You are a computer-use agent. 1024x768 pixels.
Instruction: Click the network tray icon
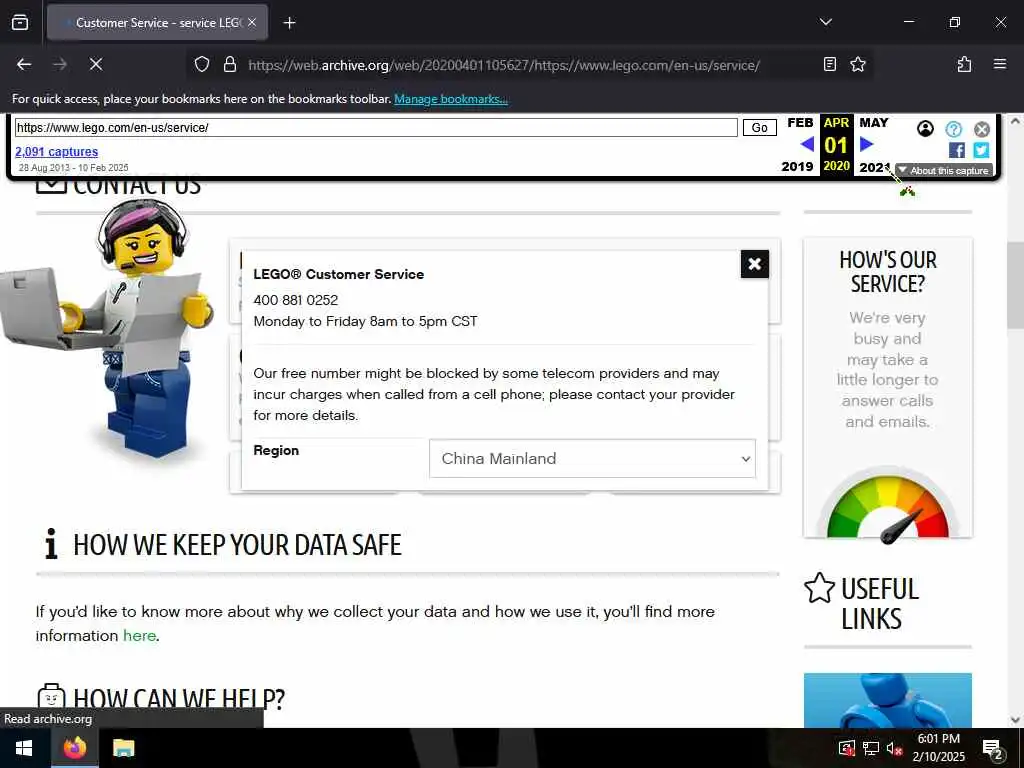click(x=871, y=748)
